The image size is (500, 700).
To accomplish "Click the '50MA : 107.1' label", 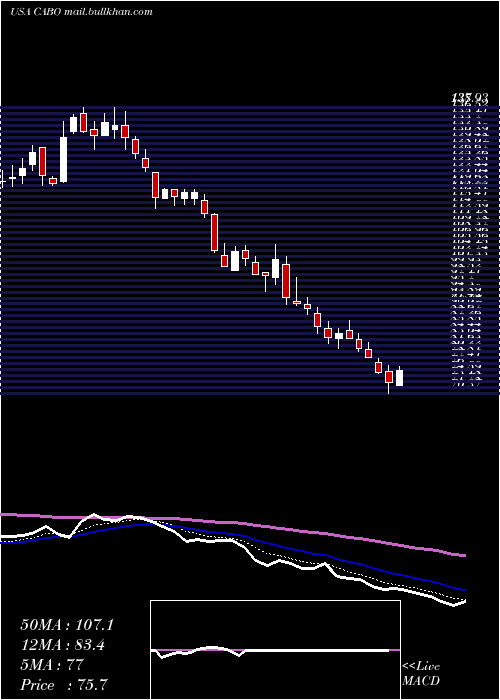I will click(67, 625).
